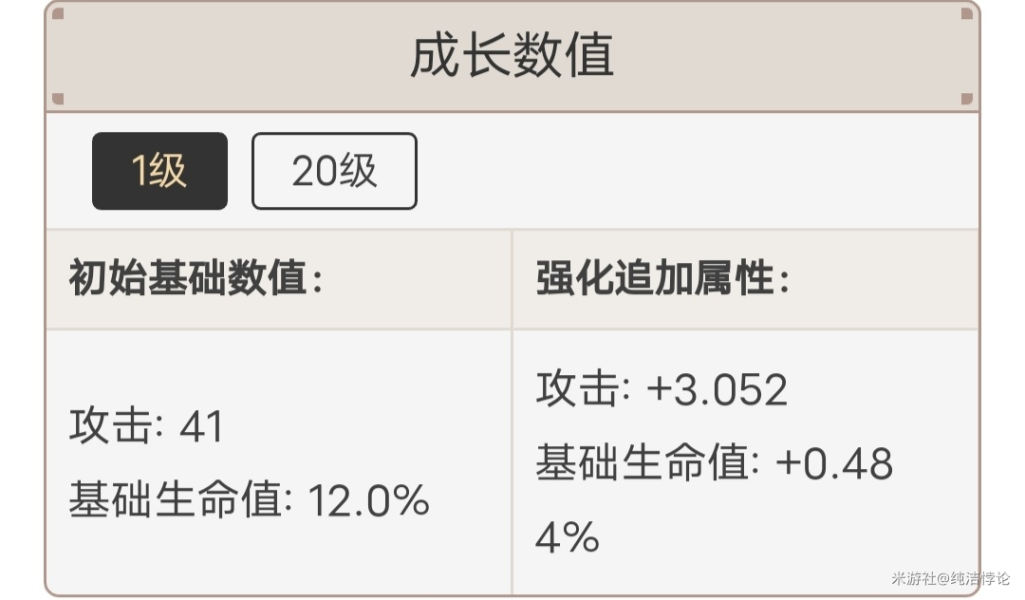Open the 米游社@纯洁悖论 watermark credit

click(951, 578)
